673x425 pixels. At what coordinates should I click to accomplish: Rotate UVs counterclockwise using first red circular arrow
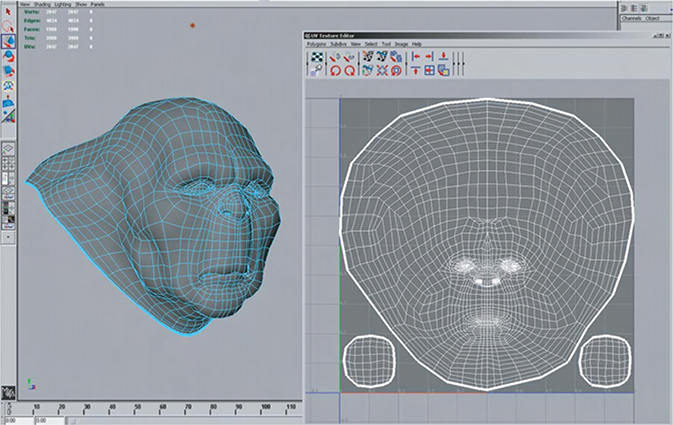tap(335, 71)
